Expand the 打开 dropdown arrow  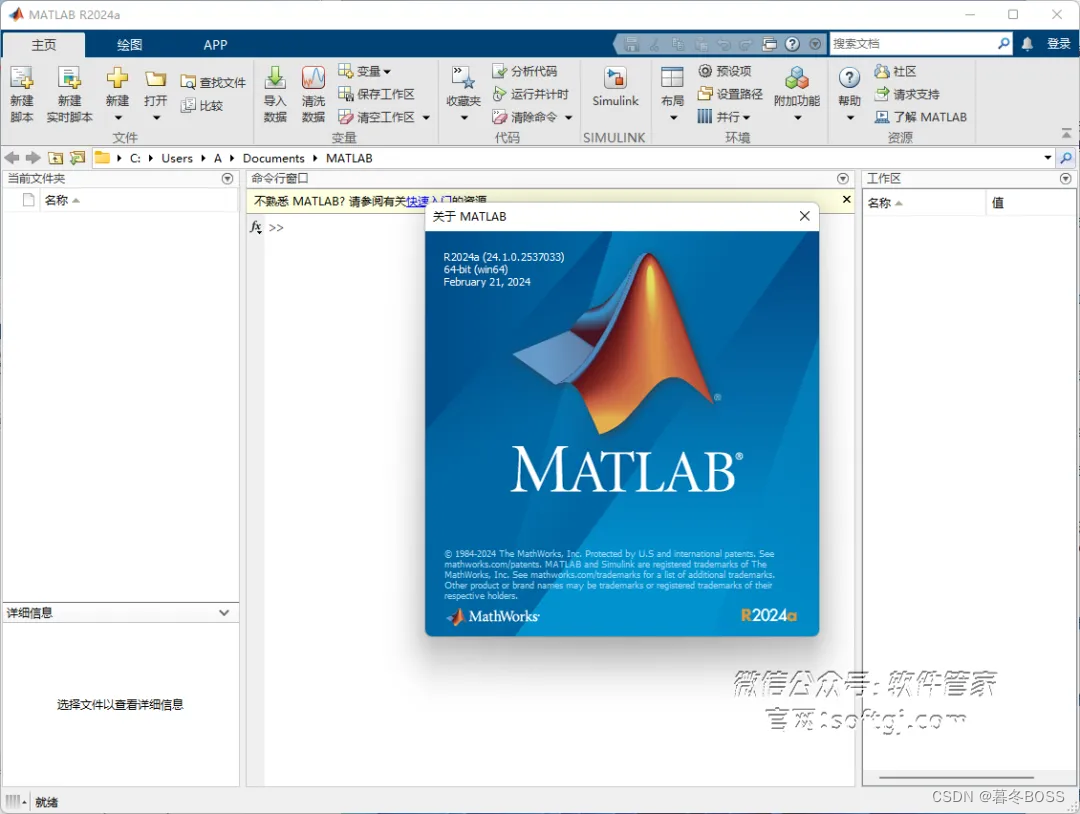pos(156,118)
